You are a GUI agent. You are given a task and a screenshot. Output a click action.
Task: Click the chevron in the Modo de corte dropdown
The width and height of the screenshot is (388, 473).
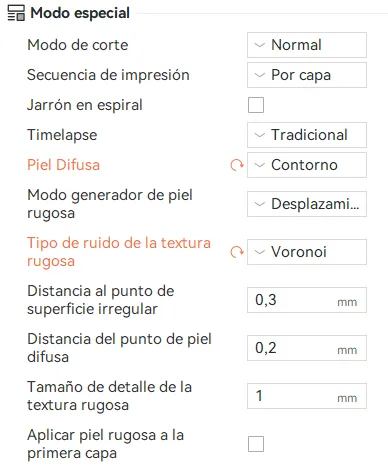pyautogui.click(x=259, y=45)
